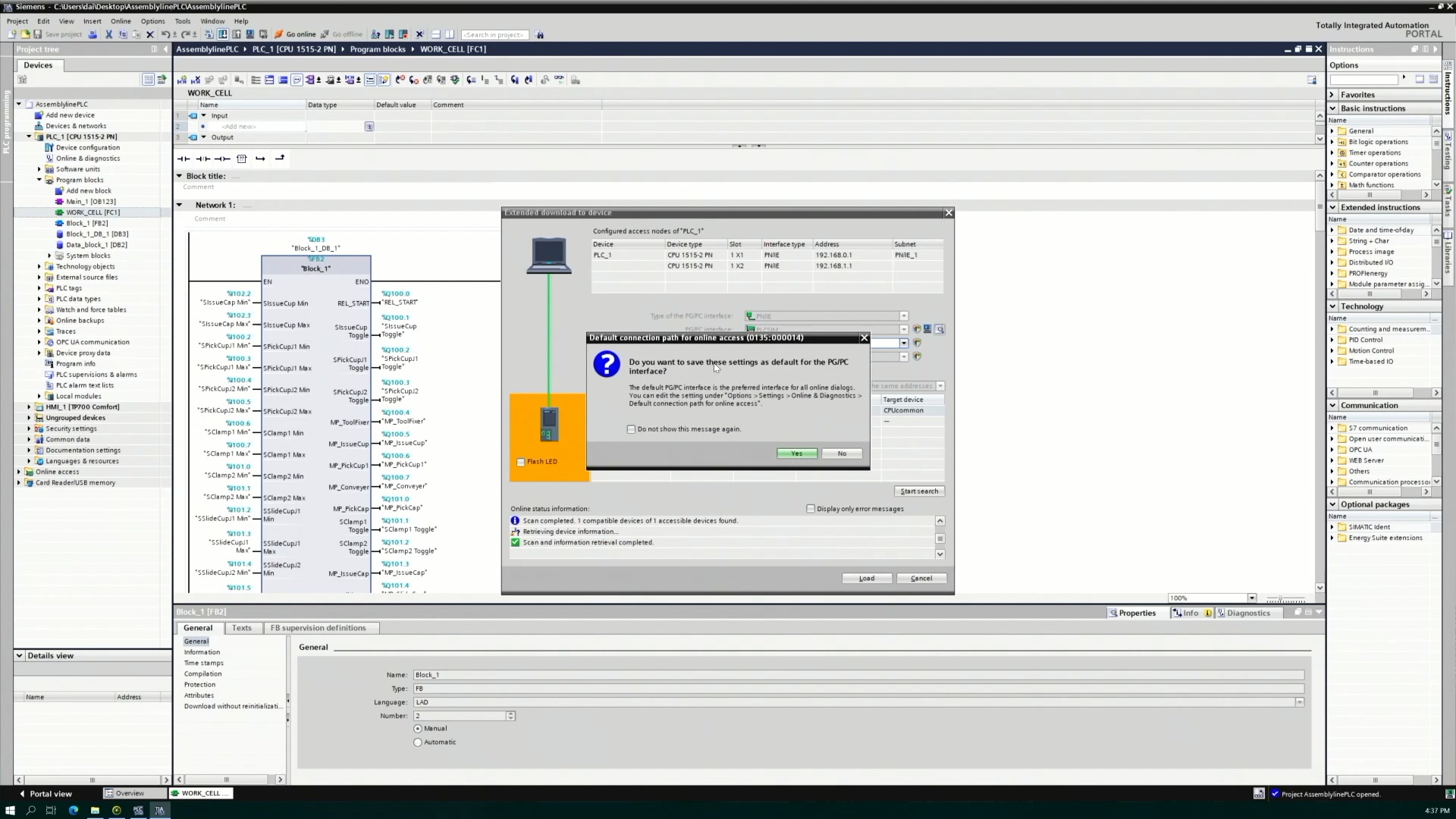Click the Cut scissors icon
This screenshot has height=819, width=1456.
point(108,34)
